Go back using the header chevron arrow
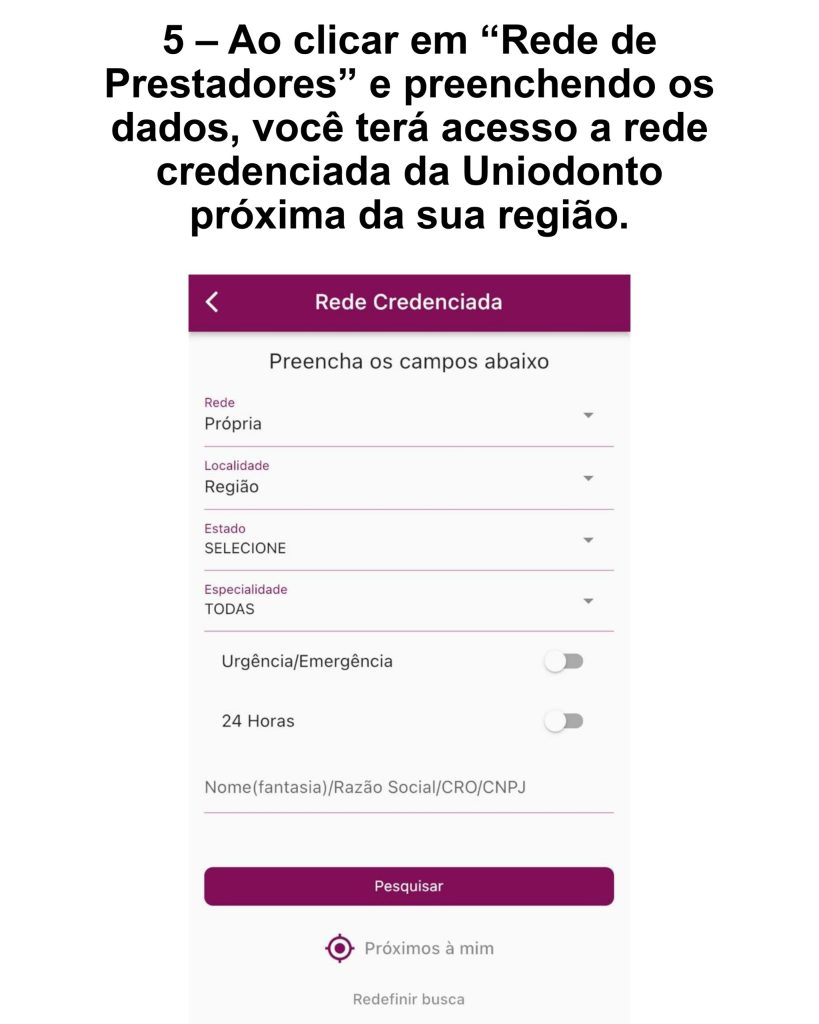 pyautogui.click(x=212, y=302)
